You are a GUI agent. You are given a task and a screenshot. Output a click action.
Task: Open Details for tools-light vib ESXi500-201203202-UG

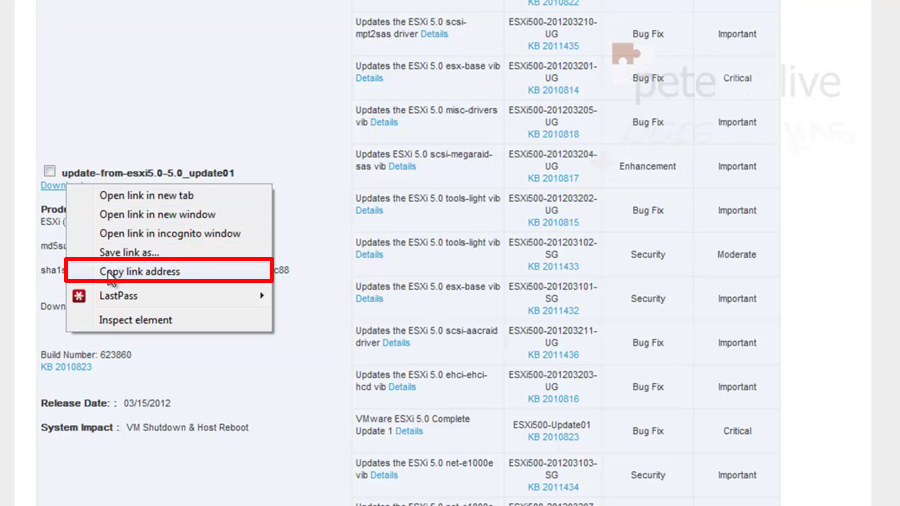click(x=369, y=211)
